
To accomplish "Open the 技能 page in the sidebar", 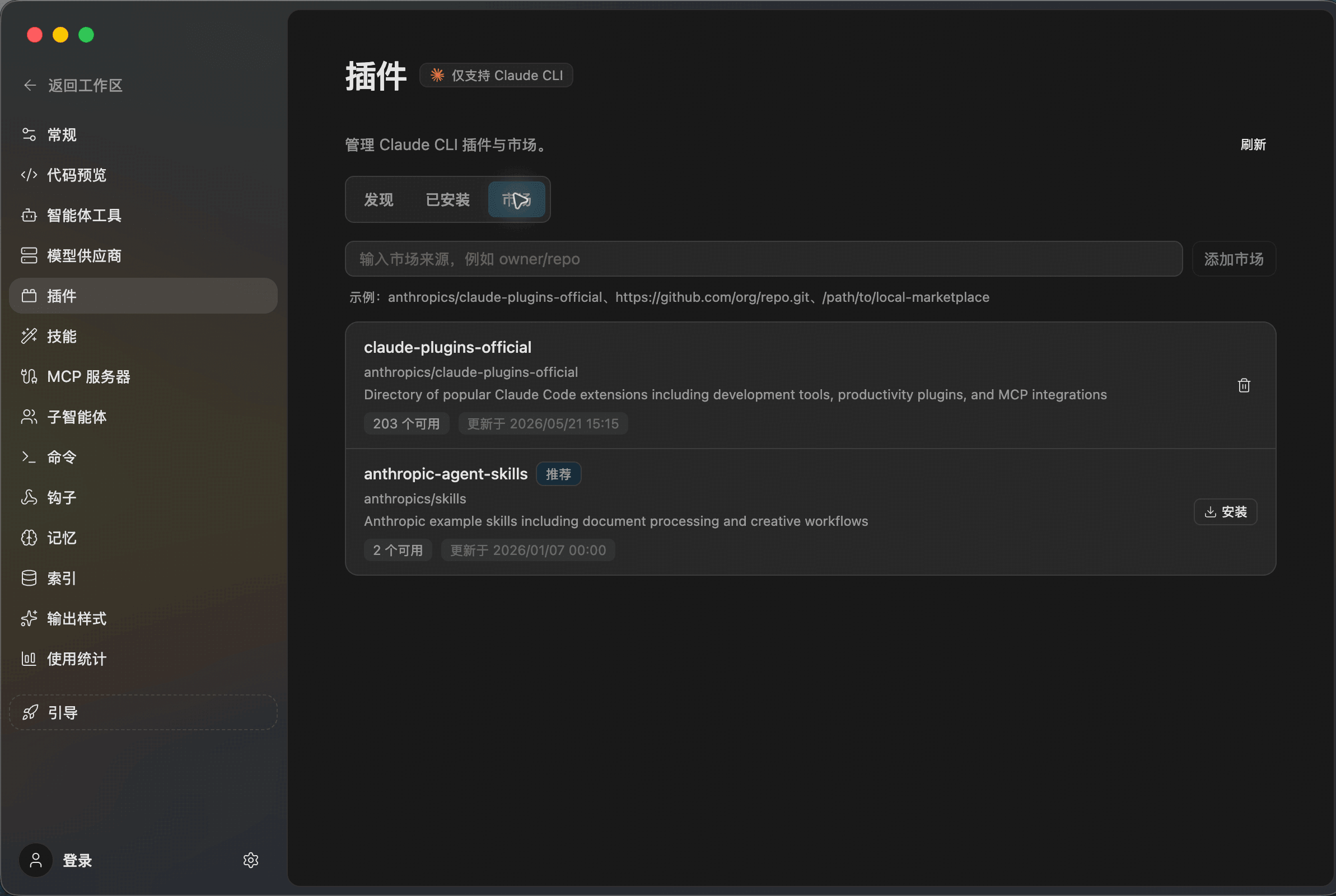I will coord(143,336).
